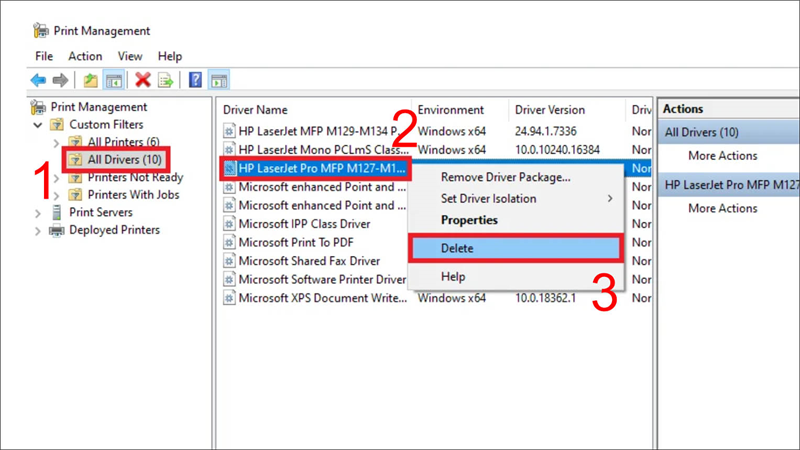Open the File menu

(x=44, y=56)
